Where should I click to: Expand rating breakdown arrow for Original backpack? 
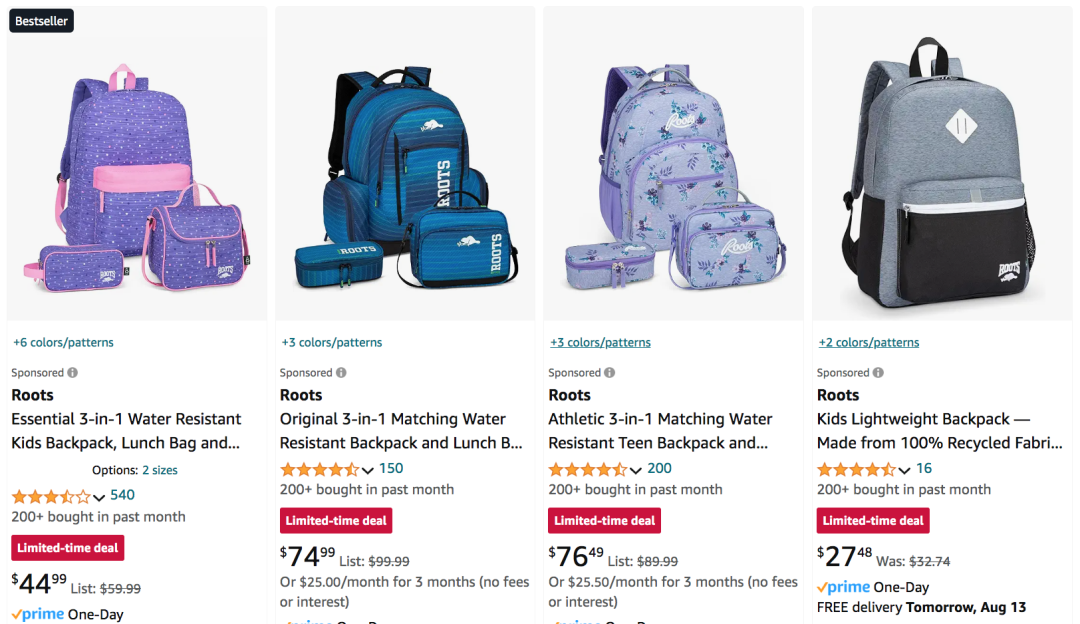pos(368,470)
